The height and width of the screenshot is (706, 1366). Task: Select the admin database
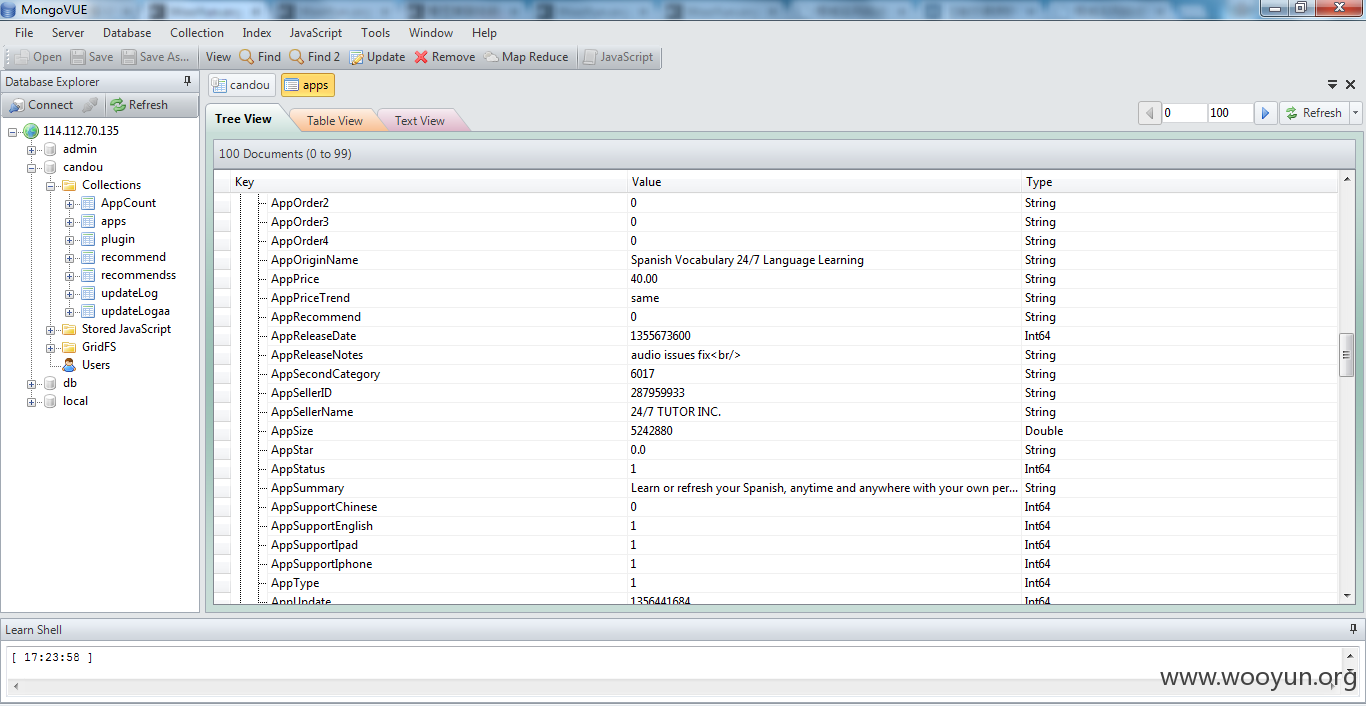point(80,149)
